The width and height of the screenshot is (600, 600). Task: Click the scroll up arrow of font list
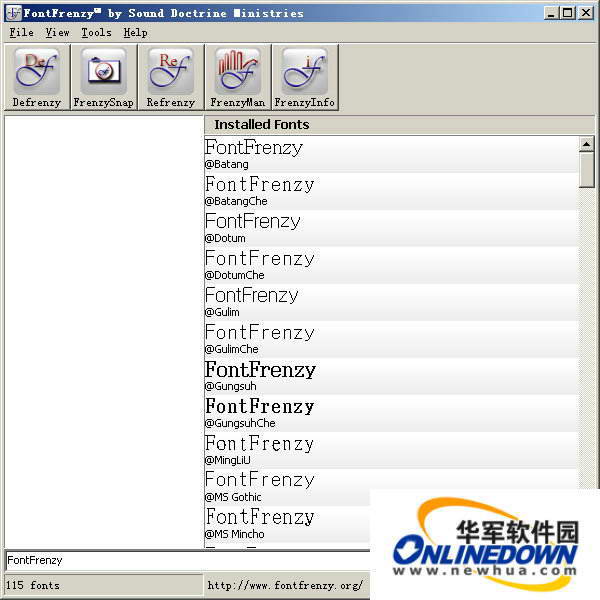586,144
